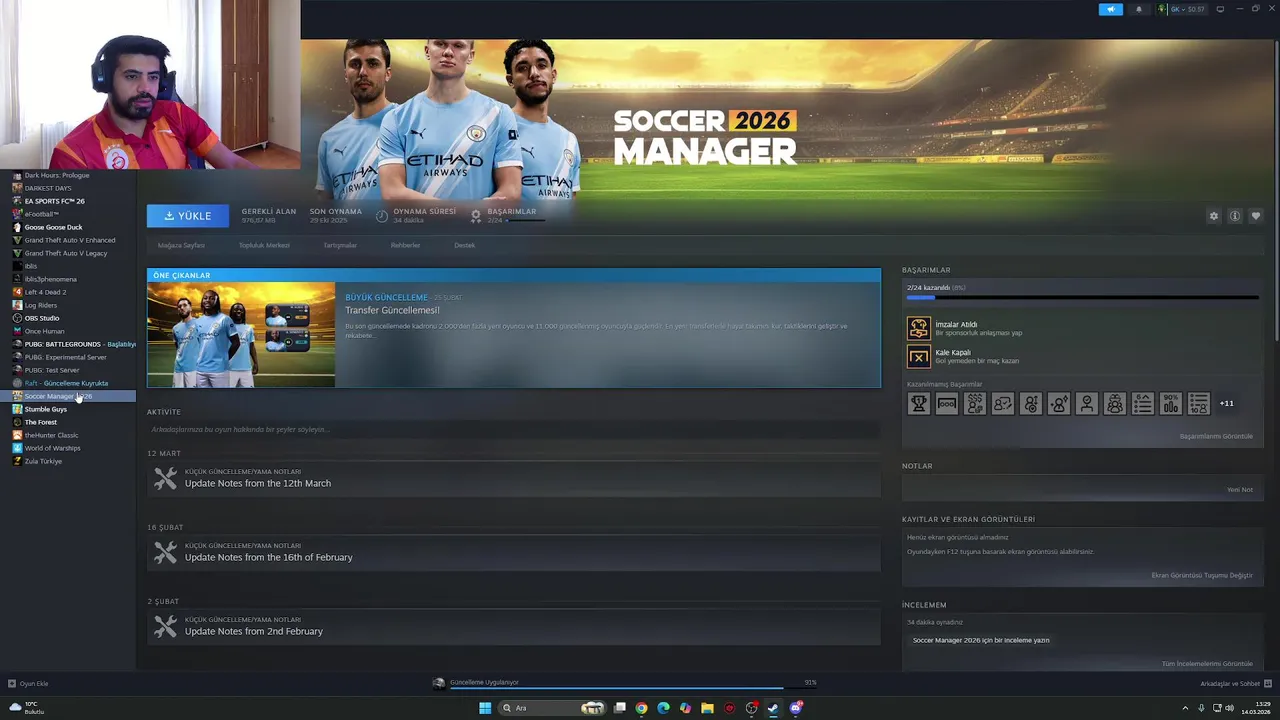This screenshot has width=1280, height=720.
Task: Open the Mağaza Sayfası tab
Action: [x=181, y=245]
